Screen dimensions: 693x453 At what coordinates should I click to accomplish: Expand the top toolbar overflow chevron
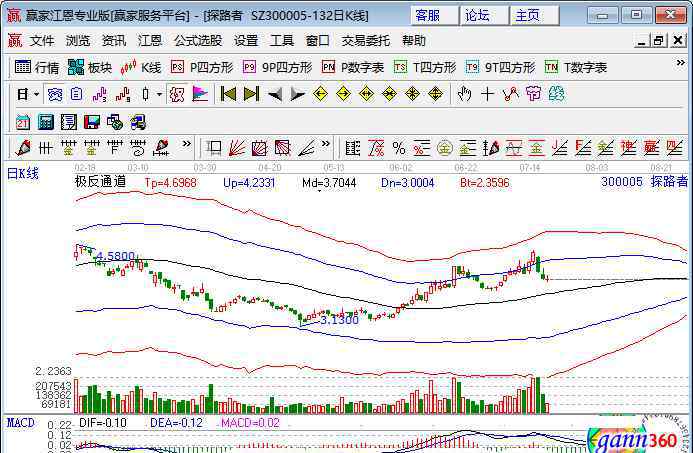point(681,63)
